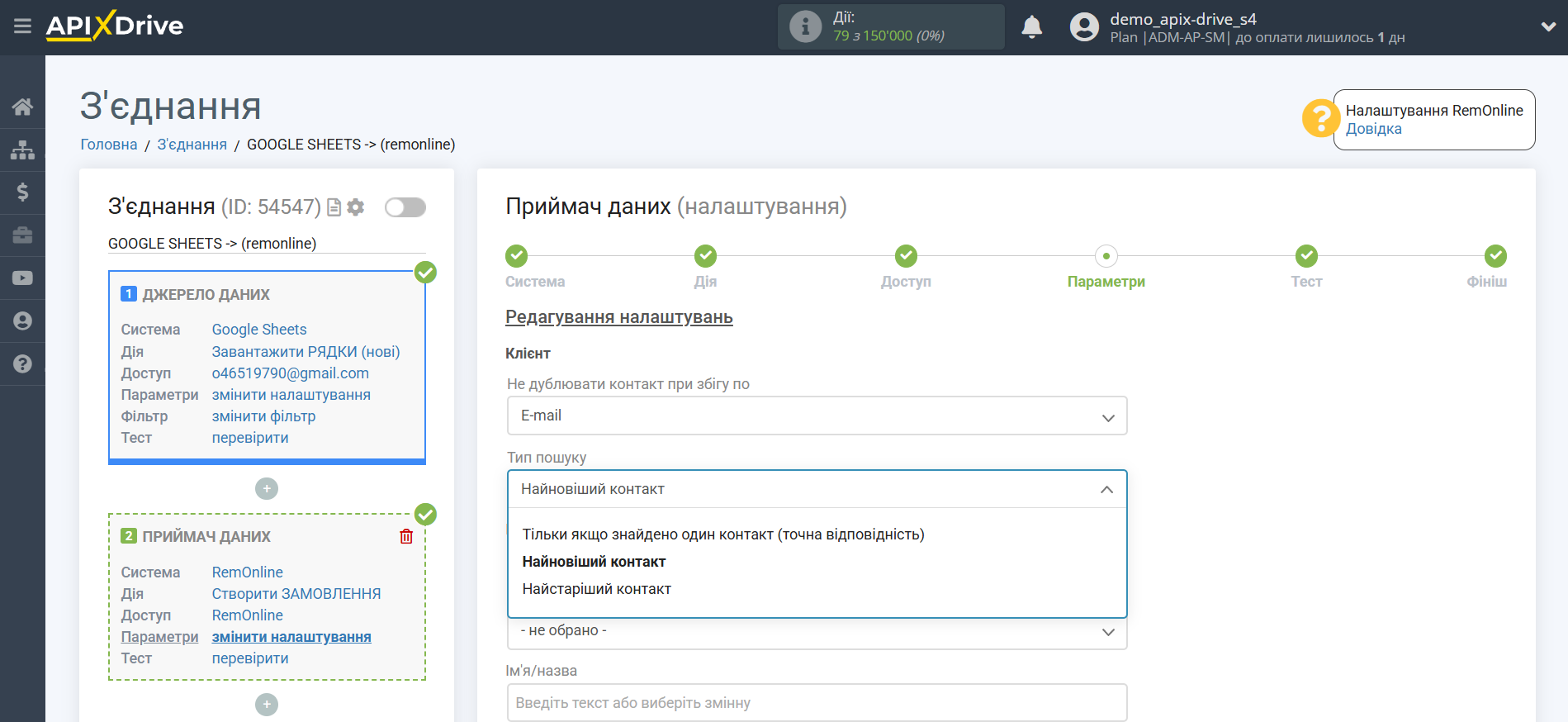Select 'Тільки якщо знайдено один контакт' option
The height and width of the screenshot is (722, 1568).
(x=723, y=534)
